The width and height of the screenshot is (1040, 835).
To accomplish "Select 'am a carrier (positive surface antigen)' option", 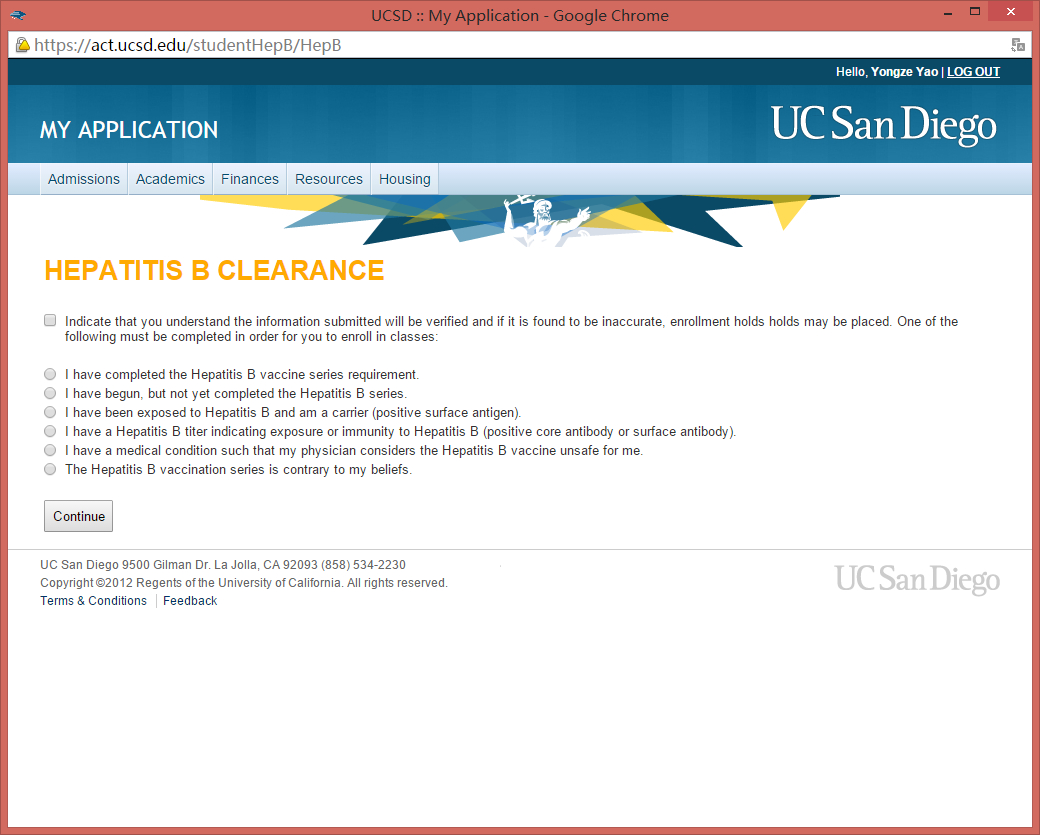I will [50, 413].
